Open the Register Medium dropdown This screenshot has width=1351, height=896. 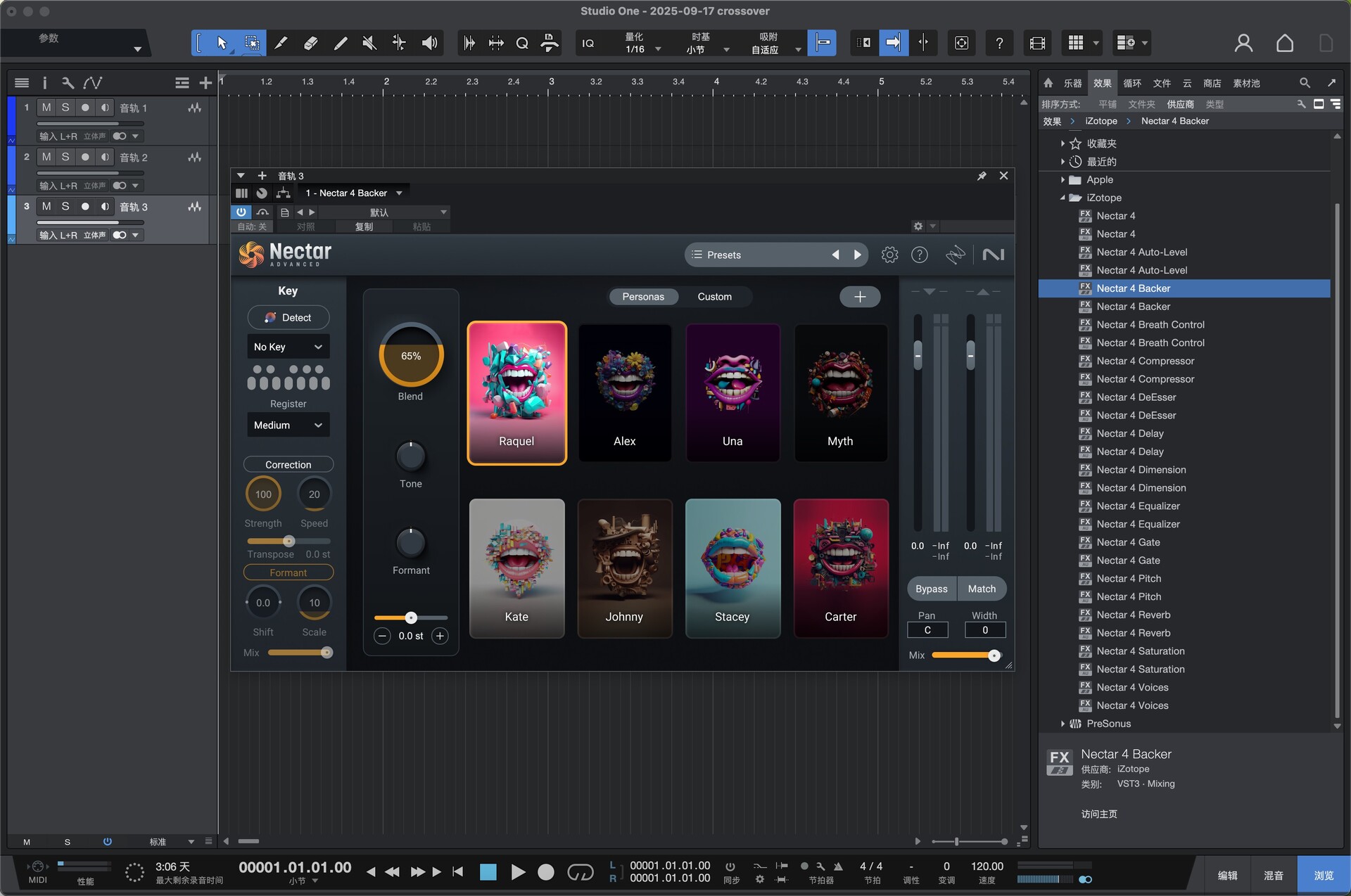click(x=288, y=425)
